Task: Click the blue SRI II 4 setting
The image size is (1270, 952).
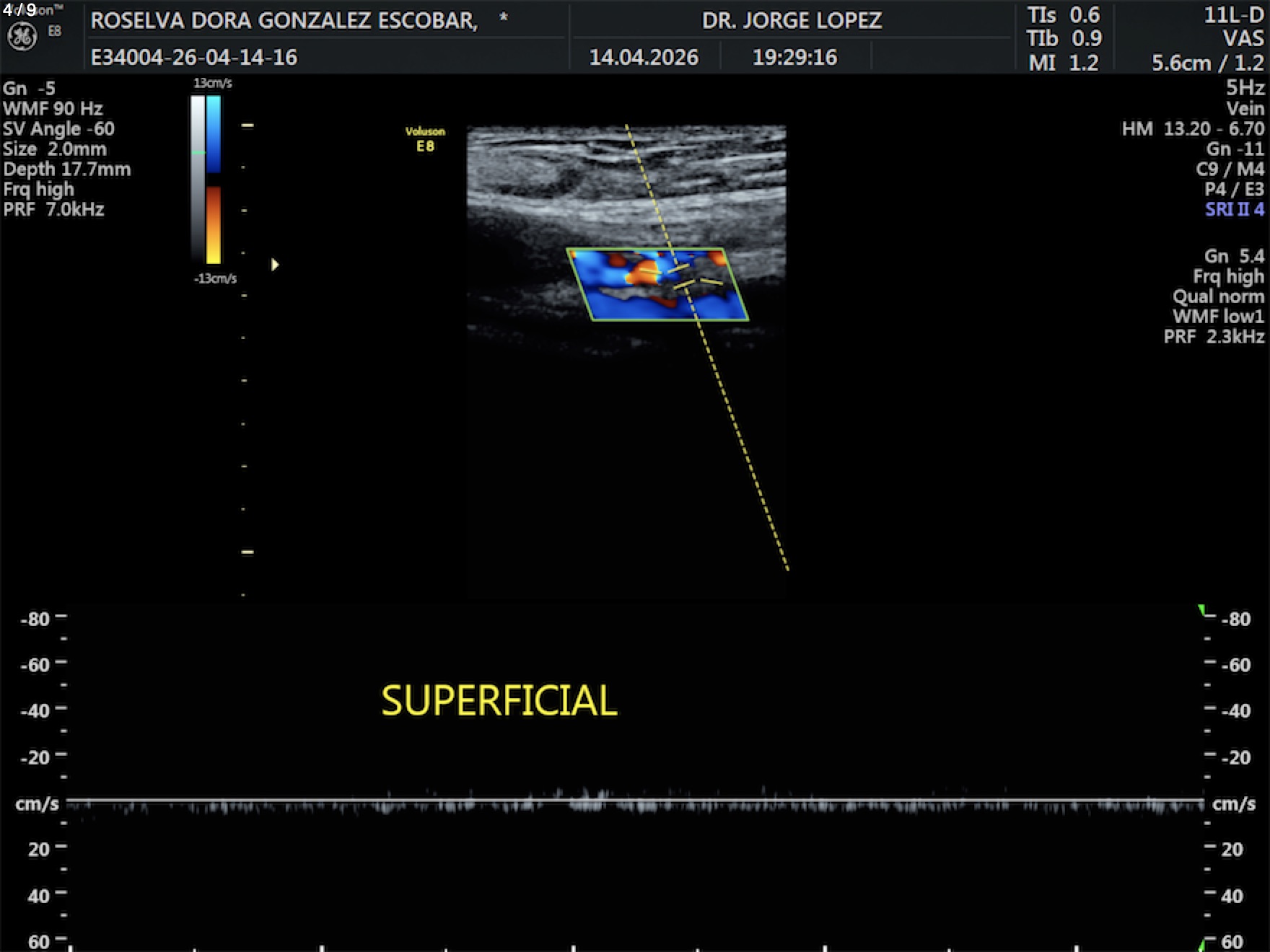Action: coord(1234,210)
